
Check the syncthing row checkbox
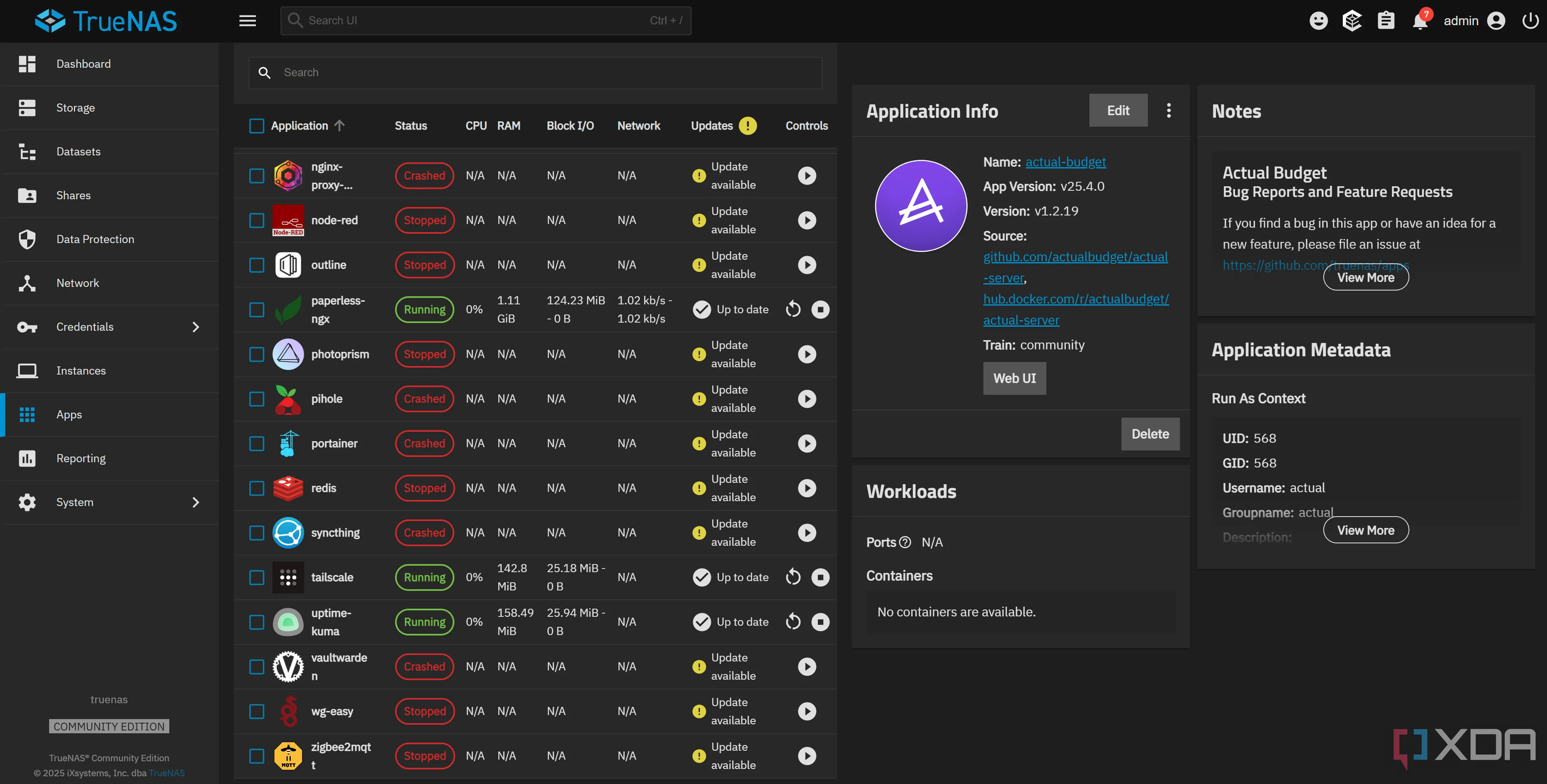click(x=257, y=532)
